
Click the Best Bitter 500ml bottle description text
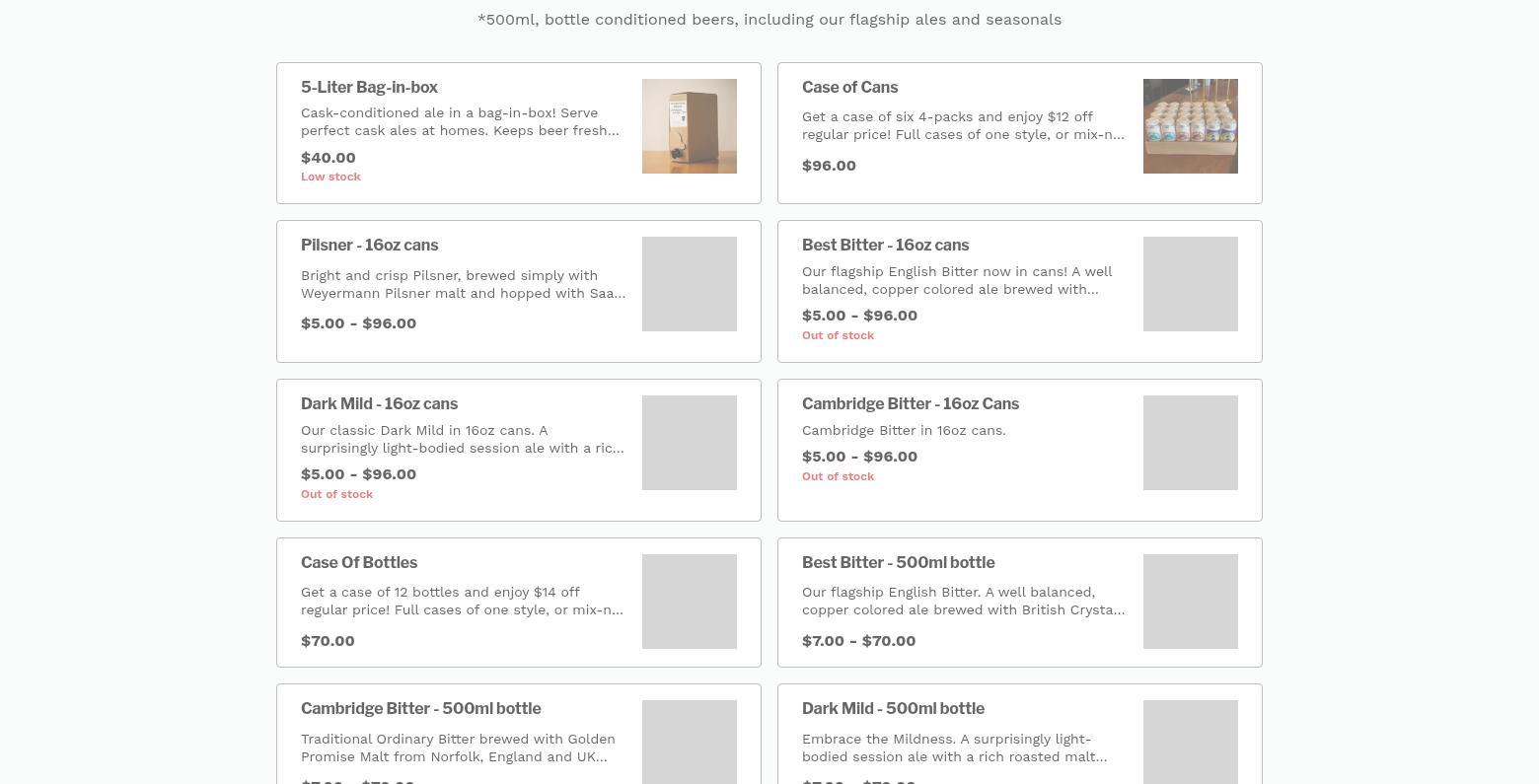963,601
